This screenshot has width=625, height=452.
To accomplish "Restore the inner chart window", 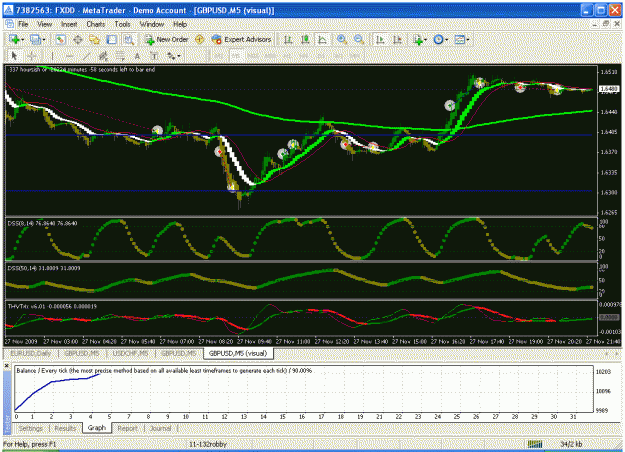I will tap(606, 24).
